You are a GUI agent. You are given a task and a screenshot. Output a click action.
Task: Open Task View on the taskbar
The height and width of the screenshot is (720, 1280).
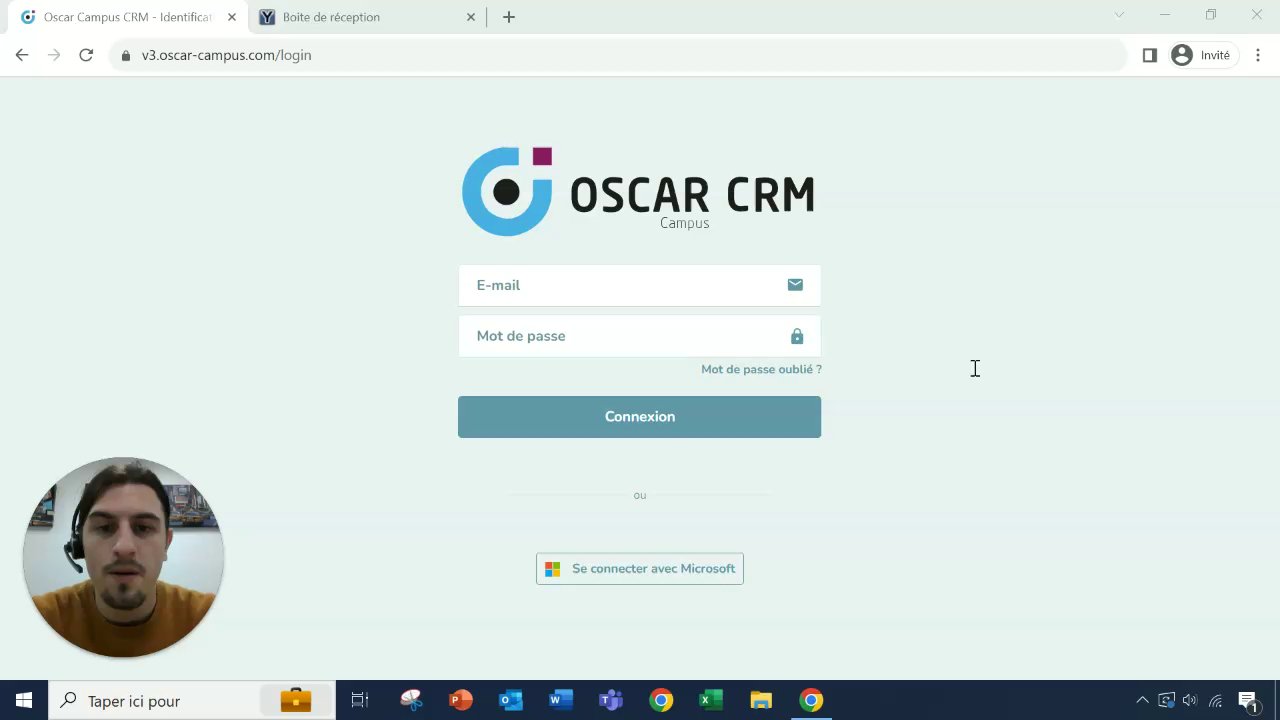coord(360,701)
